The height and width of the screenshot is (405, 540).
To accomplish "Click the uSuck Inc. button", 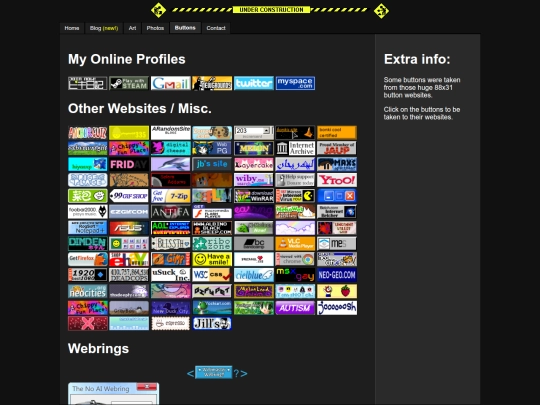I will click(x=170, y=275).
